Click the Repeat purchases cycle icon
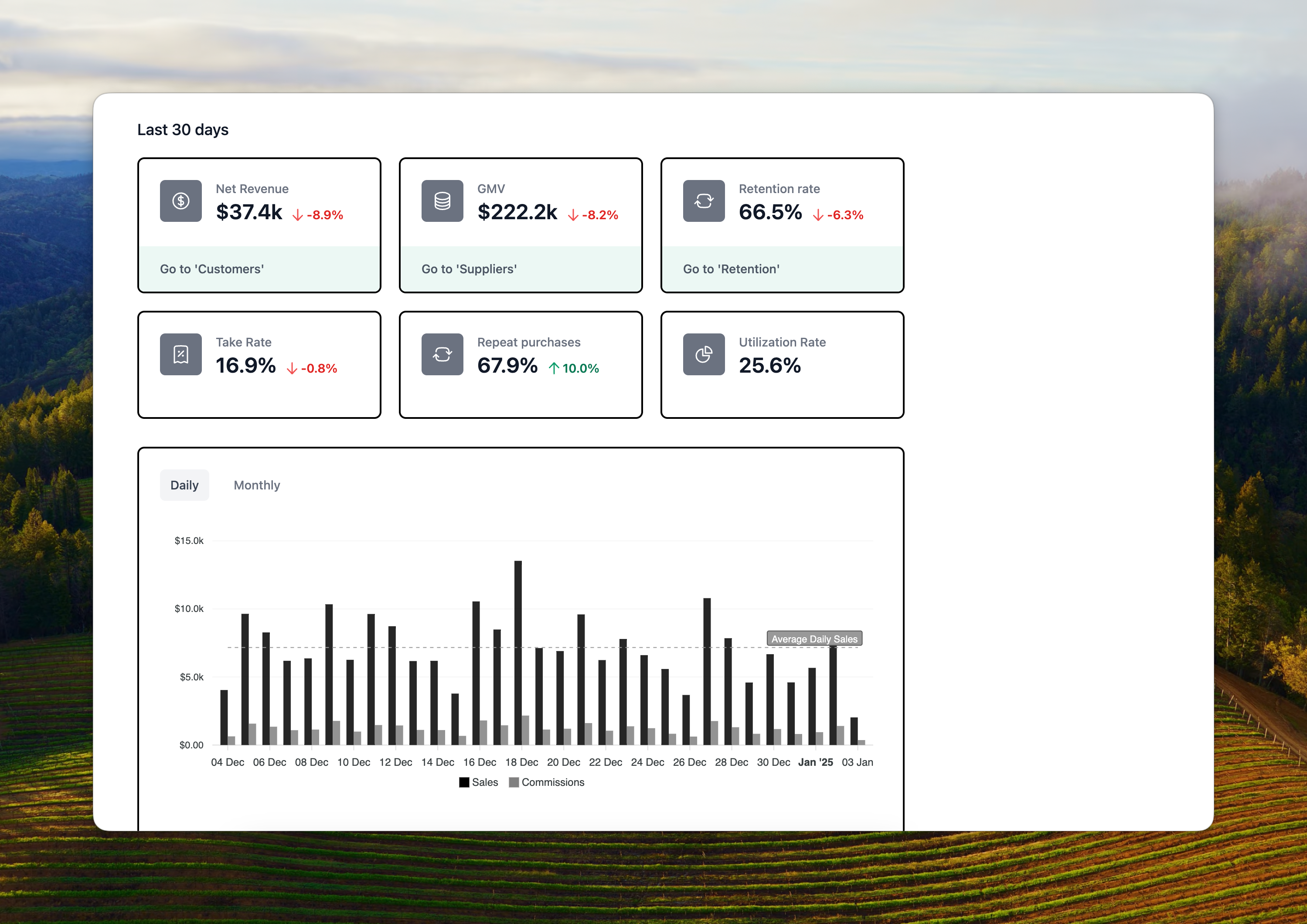The image size is (1307, 924). (x=442, y=354)
